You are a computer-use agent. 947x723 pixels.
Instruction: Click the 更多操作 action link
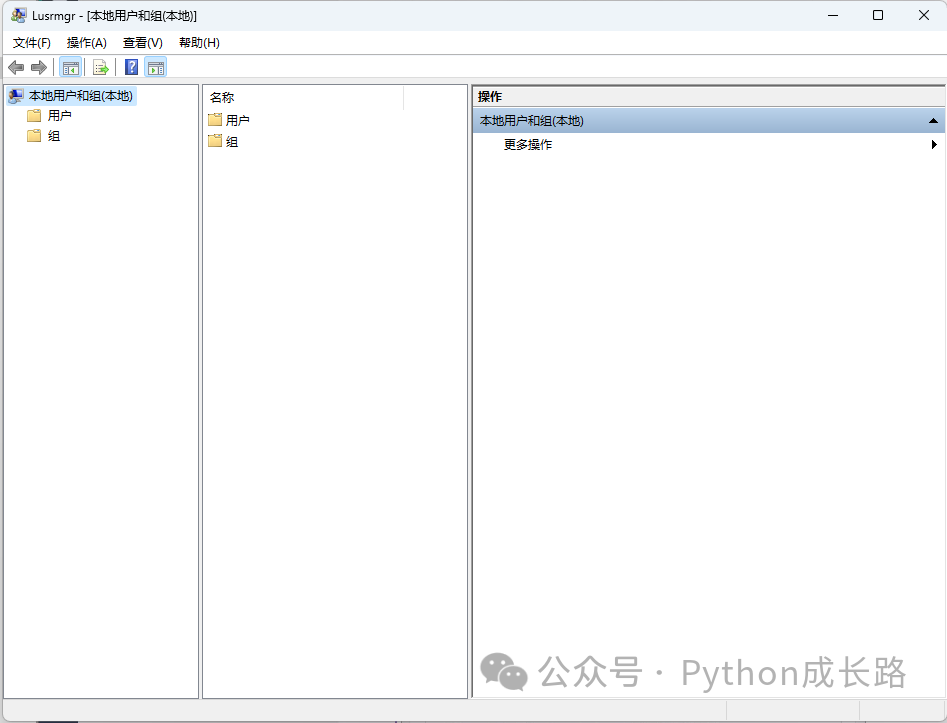click(528, 145)
